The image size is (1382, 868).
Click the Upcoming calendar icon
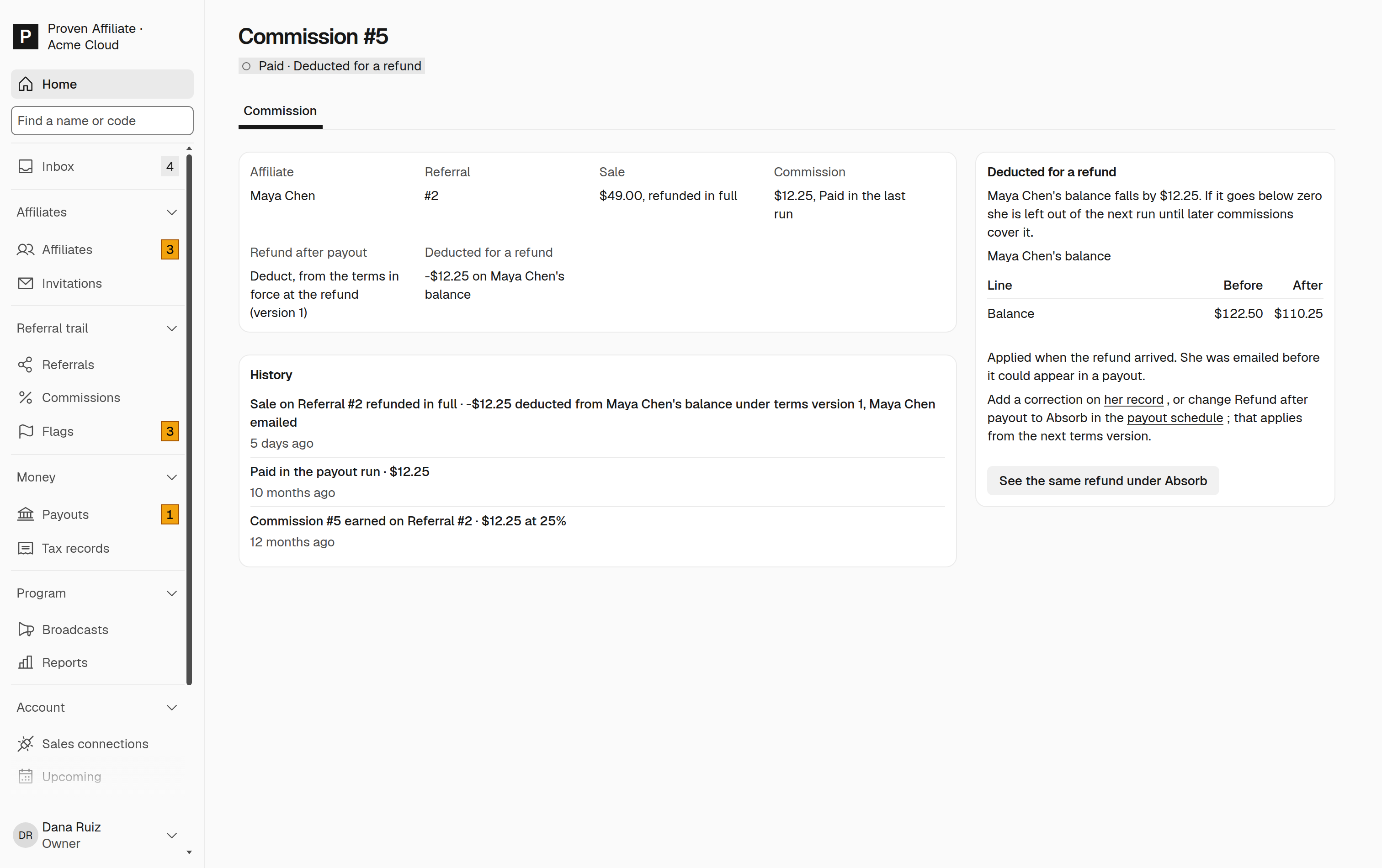tap(25, 777)
